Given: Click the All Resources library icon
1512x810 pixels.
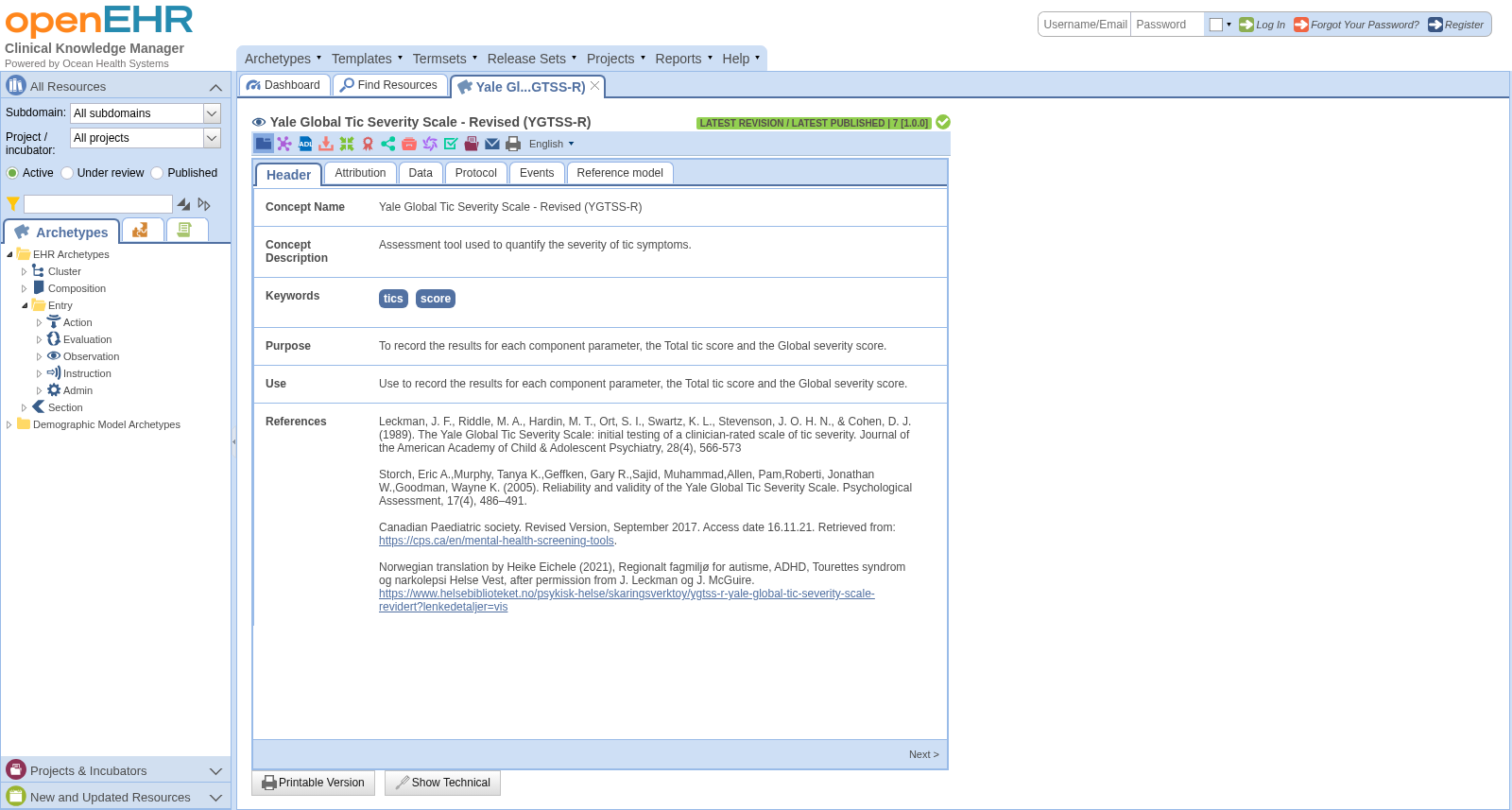Looking at the screenshot, I should (16, 85).
